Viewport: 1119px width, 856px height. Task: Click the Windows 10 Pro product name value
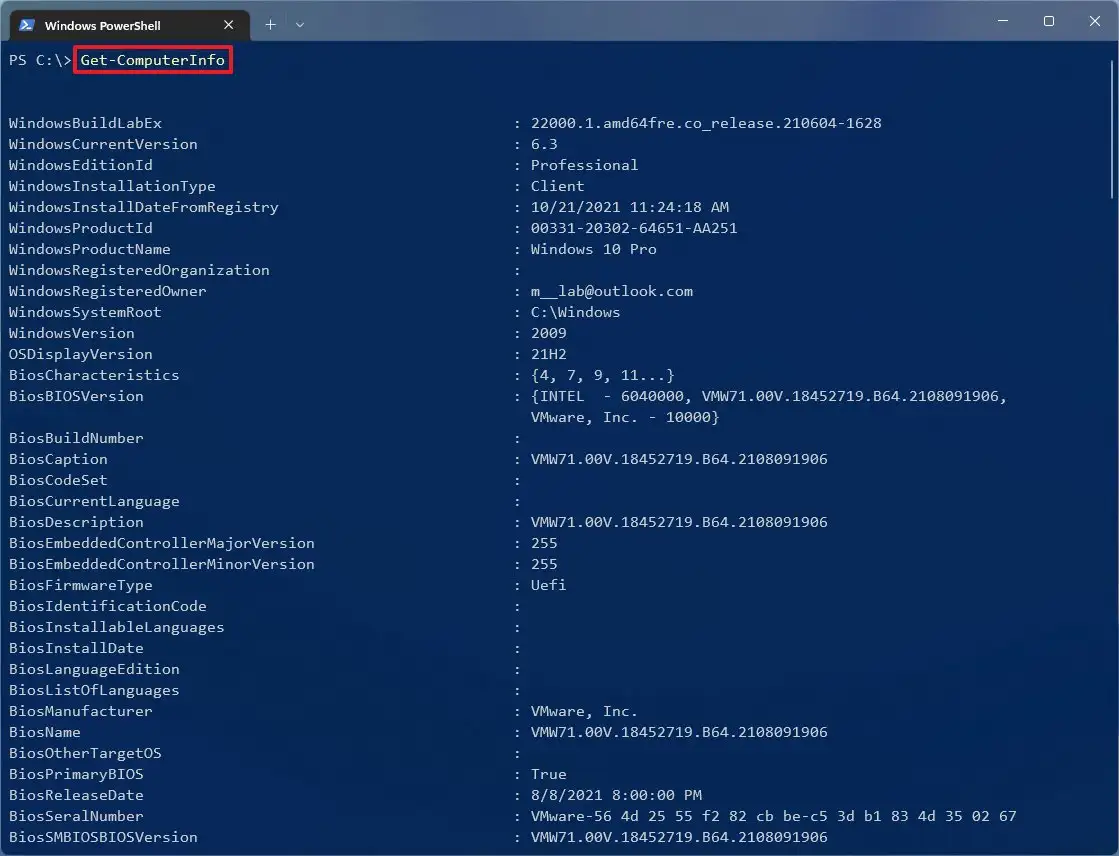(x=593, y=249)
